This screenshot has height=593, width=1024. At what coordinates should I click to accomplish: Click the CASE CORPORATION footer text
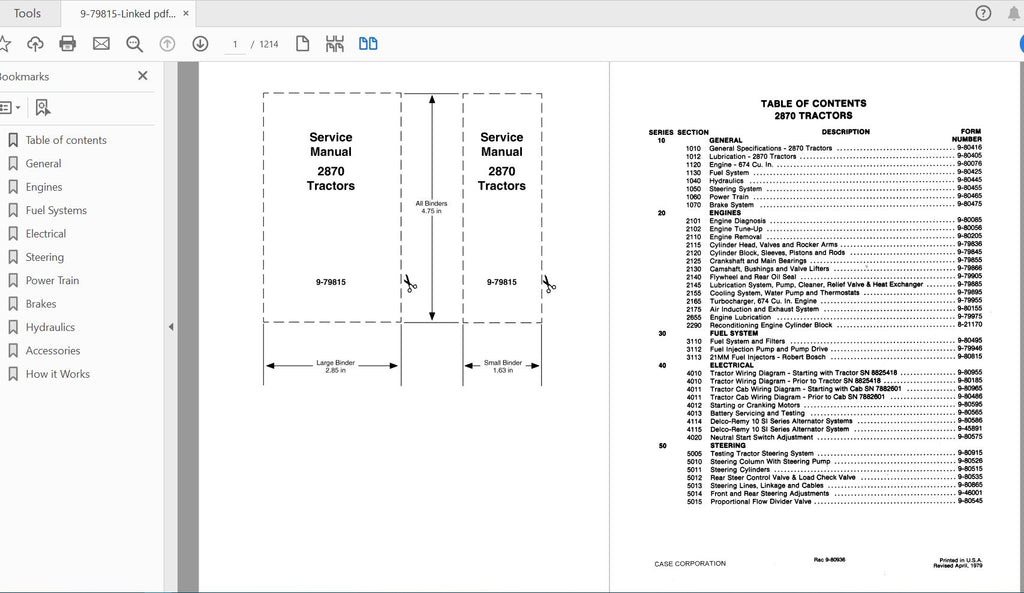click(690, 564)
